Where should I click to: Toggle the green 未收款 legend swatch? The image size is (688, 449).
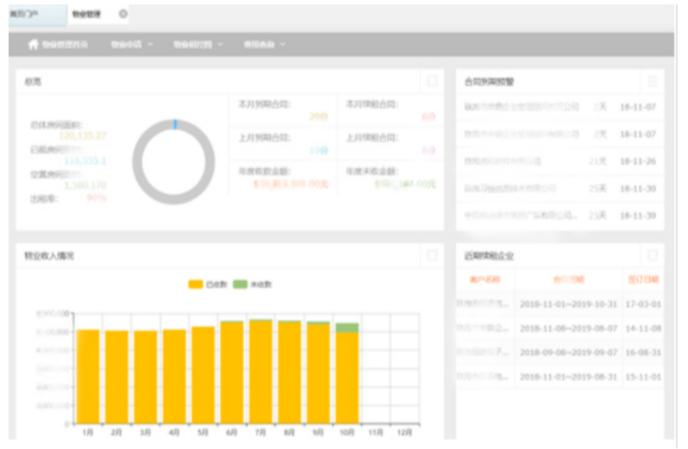tap(240, 284)
